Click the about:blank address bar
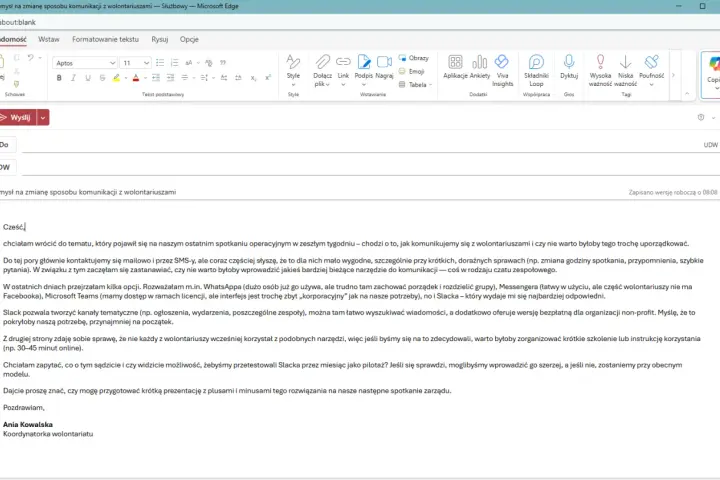The width and height of the screenshot is (720, 480). coord(360,22)
